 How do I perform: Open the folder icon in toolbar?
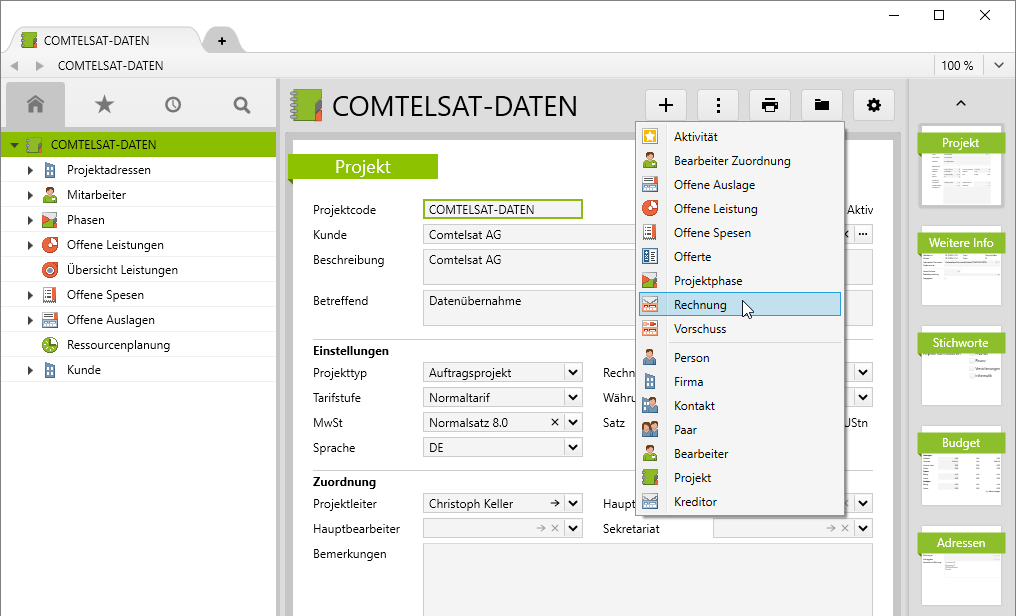pos(821,105)
